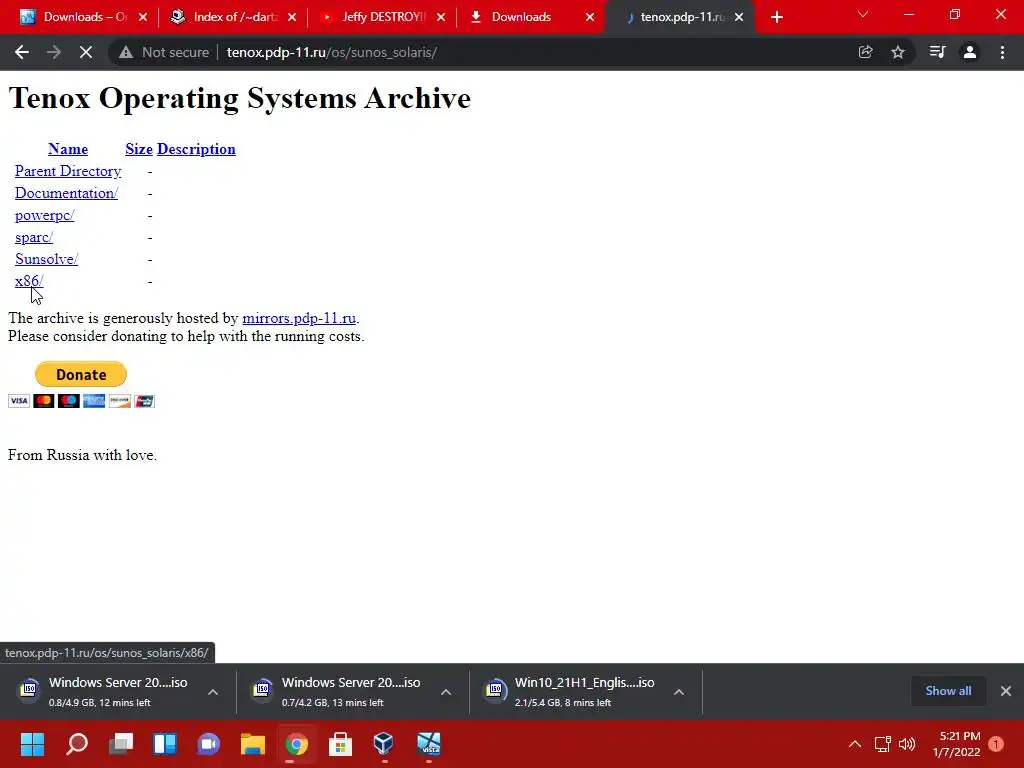Sort listing by Size column
The width and height of the screenshot is (1024, 768).
(x=138, y=149)
